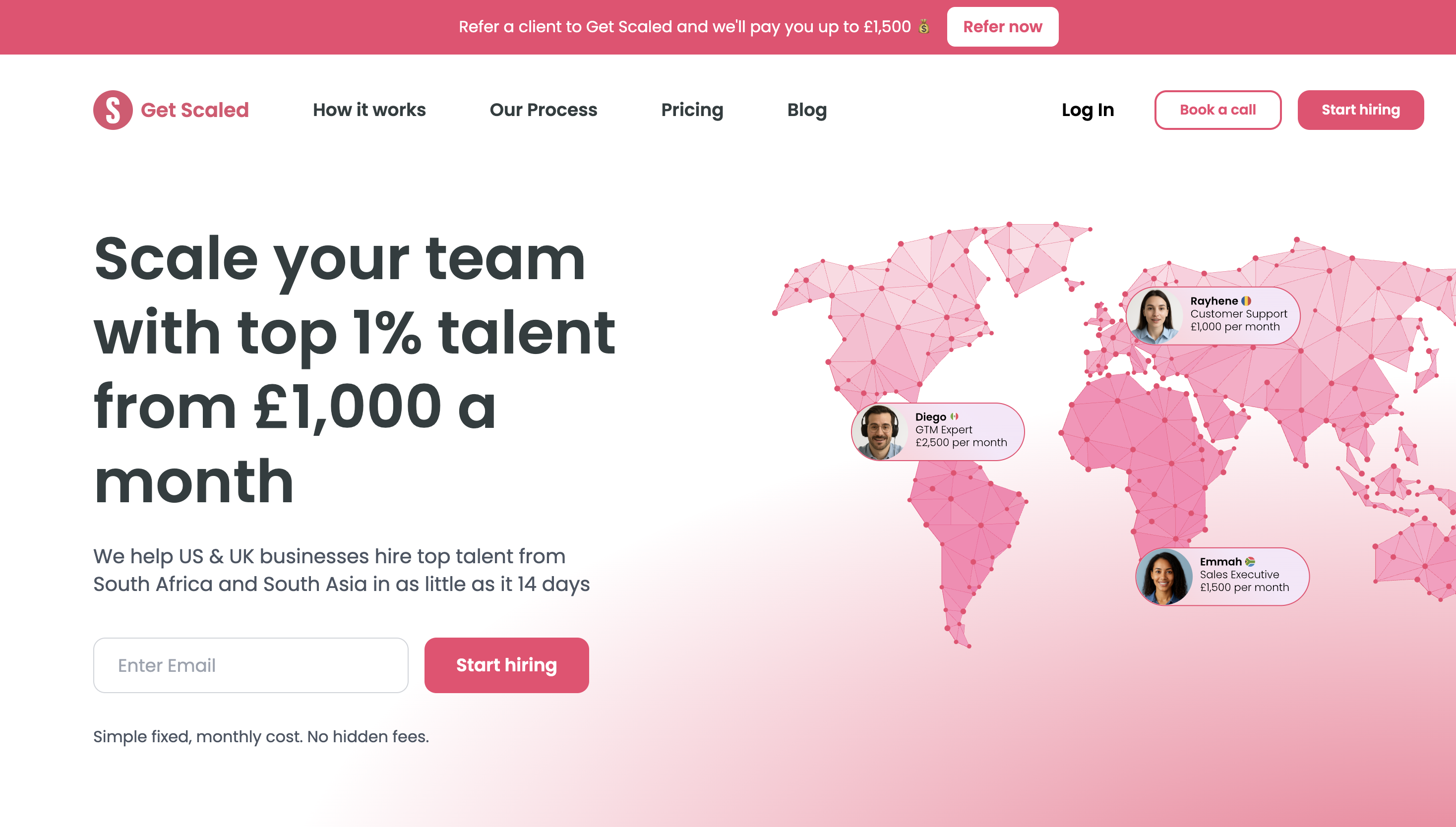
Task: Click the money bag emoji in banner
Action: pos(924,27)
